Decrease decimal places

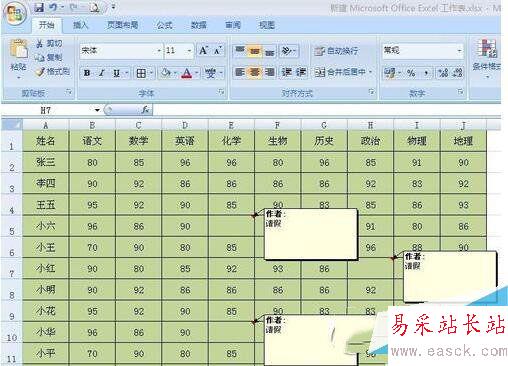(458, 73)
